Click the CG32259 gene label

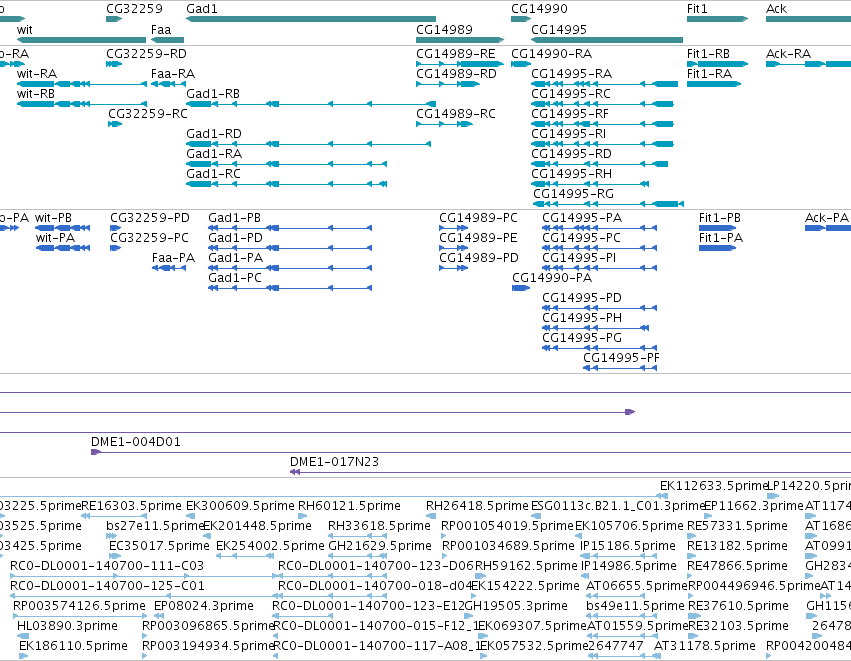[x=134, y=9]
